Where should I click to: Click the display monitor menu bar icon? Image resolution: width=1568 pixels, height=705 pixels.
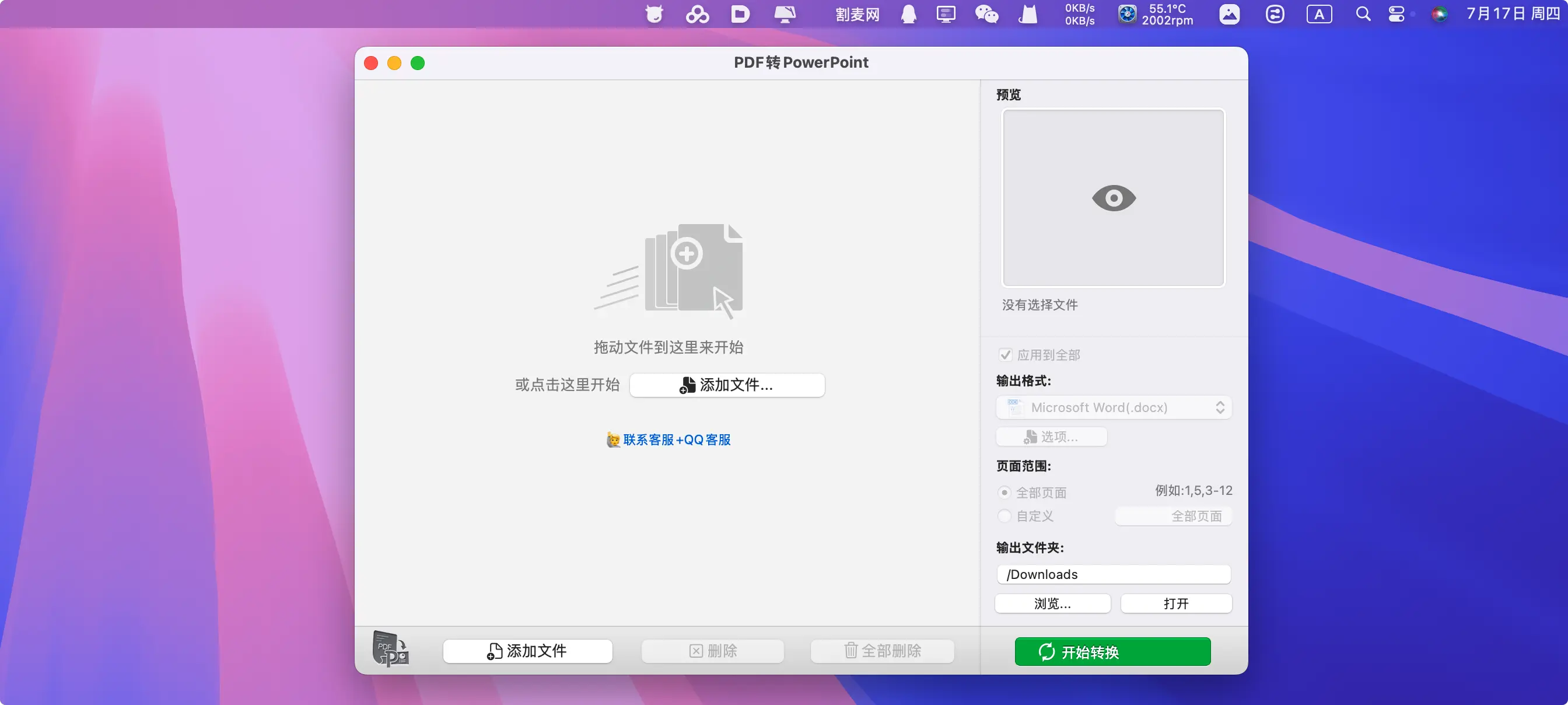pyautogui.click(x=946, y=14)
